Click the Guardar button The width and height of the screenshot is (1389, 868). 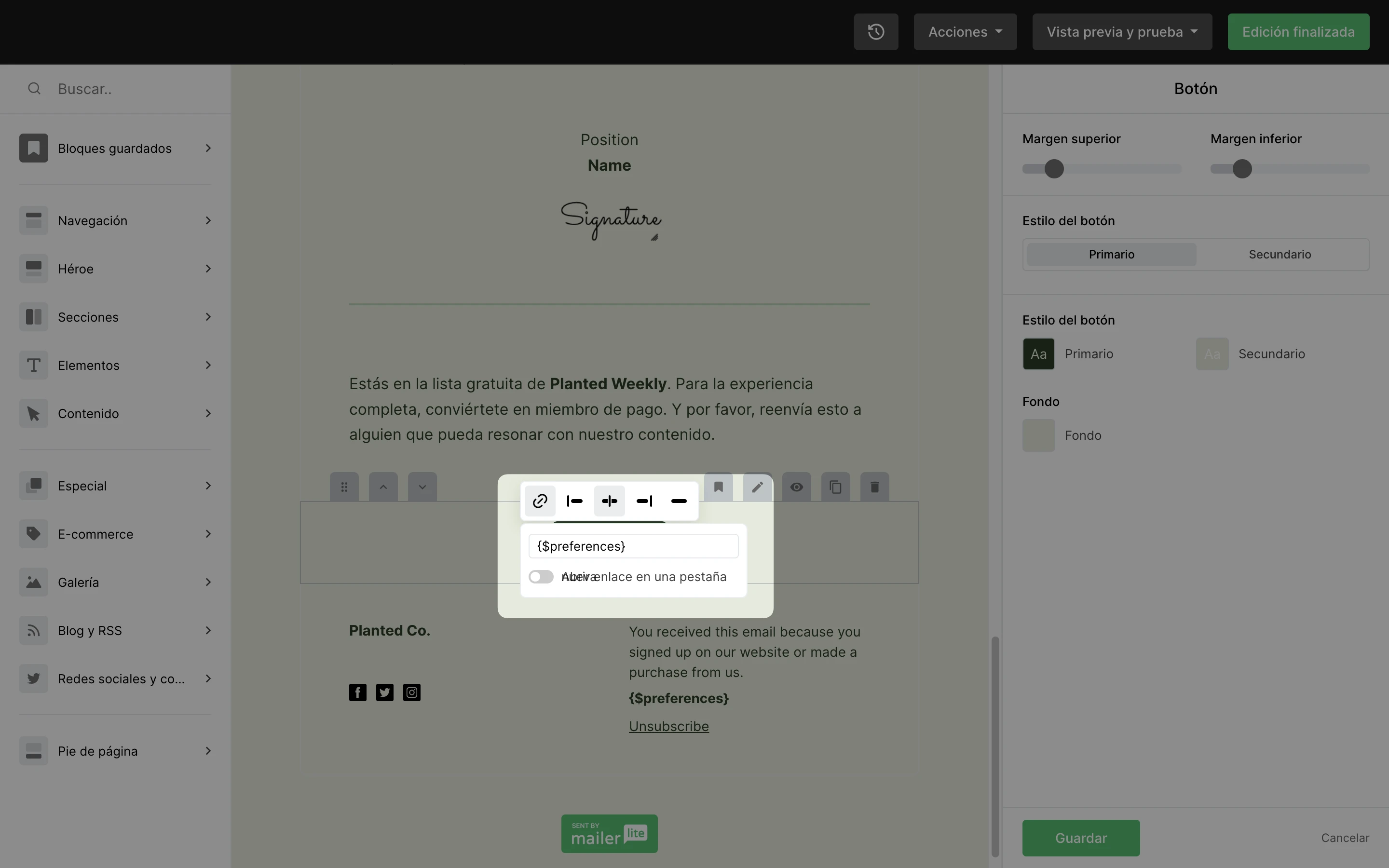[1080, 838]
